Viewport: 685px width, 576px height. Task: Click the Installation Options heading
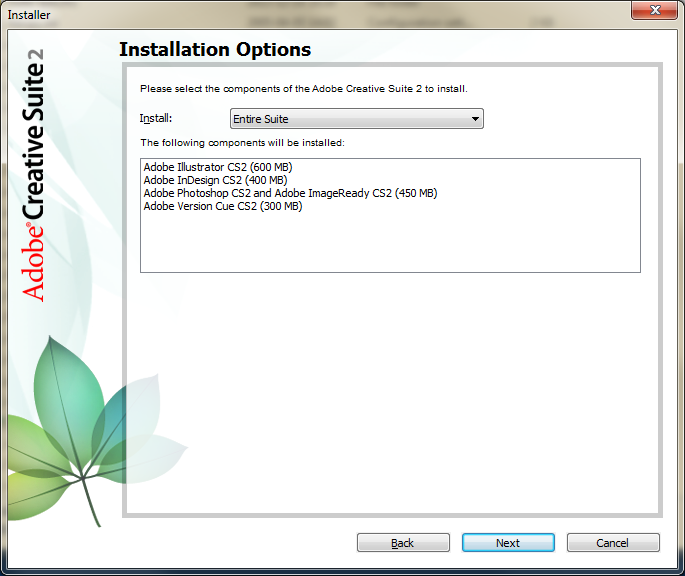coord(215,49)
